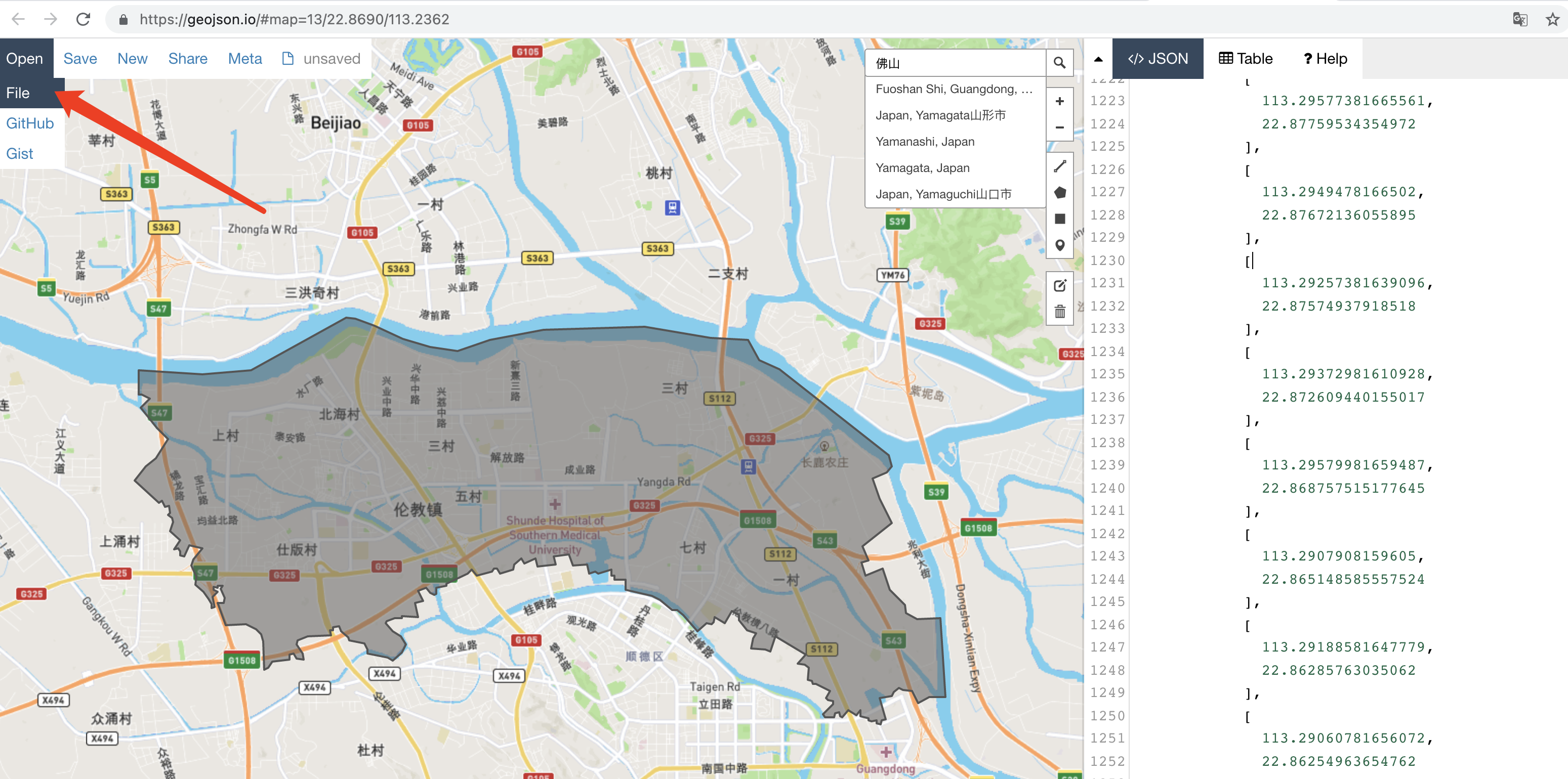
Task: Select the draw rectangle tool
Action: coord(1059,219)
